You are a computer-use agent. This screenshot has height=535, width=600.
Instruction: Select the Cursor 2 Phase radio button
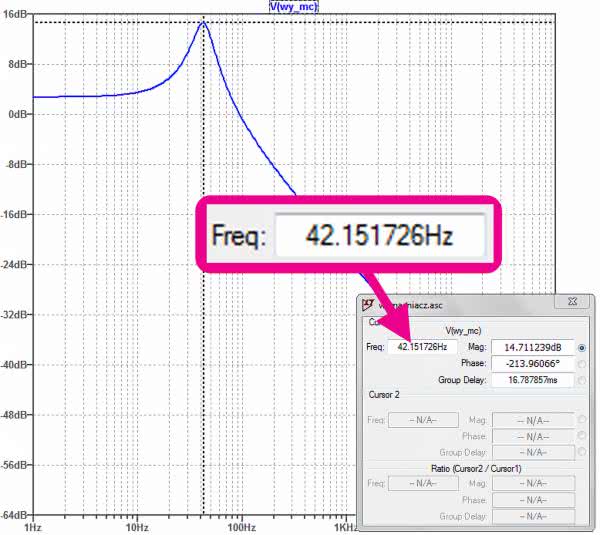582,436
